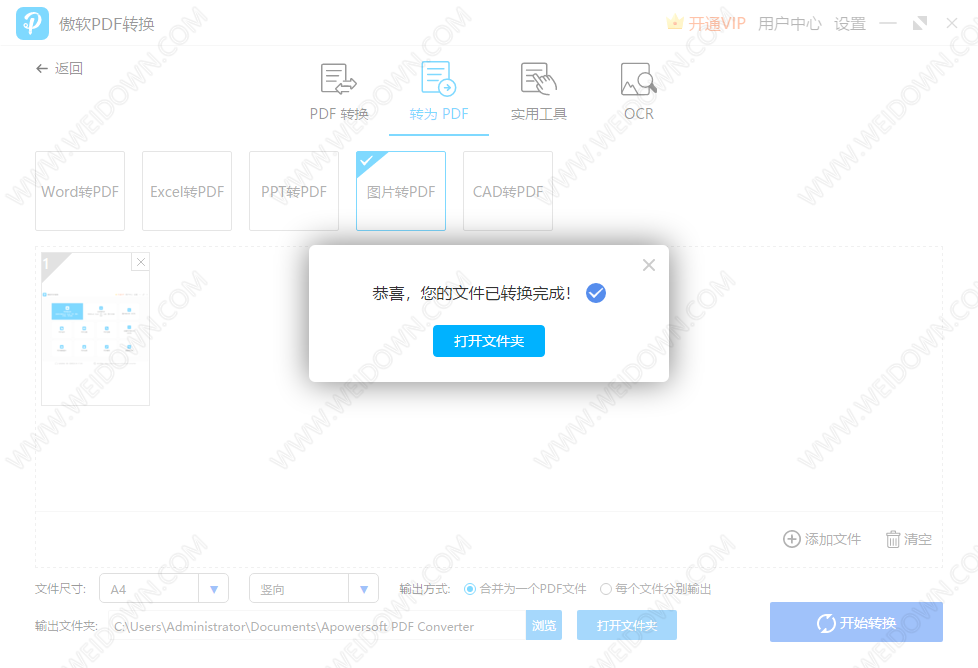
Task: Select the Excel转PDF option
Action: click(x=187, y=191)
